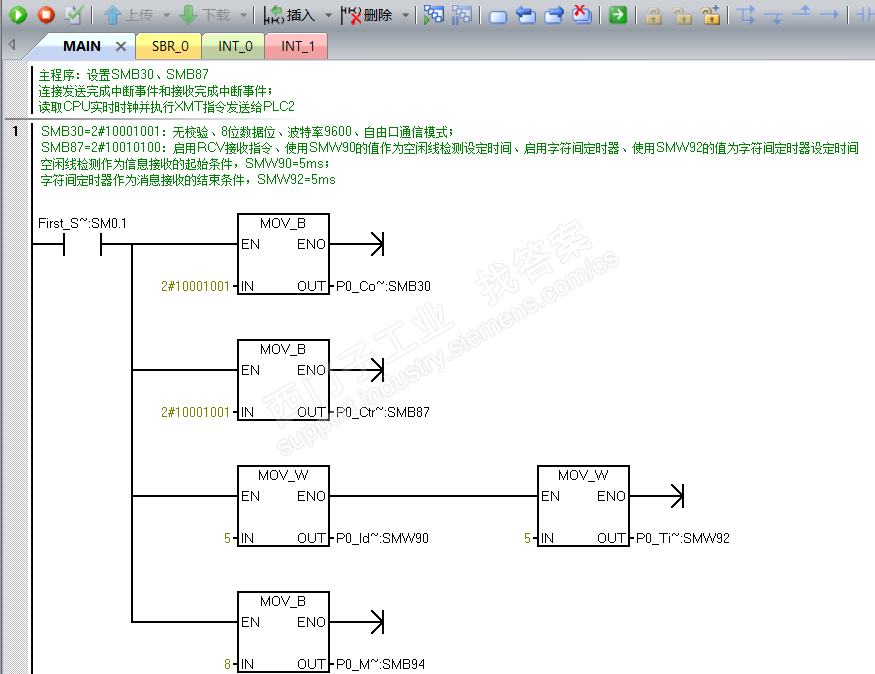Open the INT_1 tab
875x674 pixels.
[x=297, y=46]
